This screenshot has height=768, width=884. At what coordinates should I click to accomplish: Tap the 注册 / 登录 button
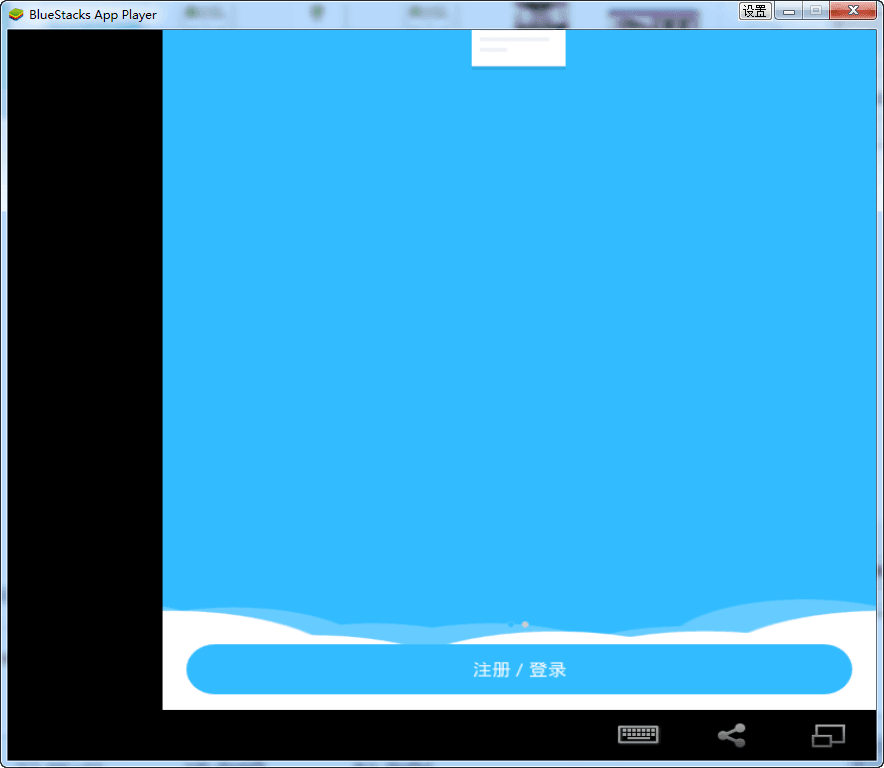[x=519, y=670]
